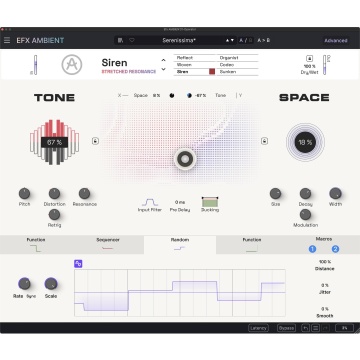Click the Space 0 % amount knob
The width and height of the screenshot is (360, 360).
click(172, 95)
